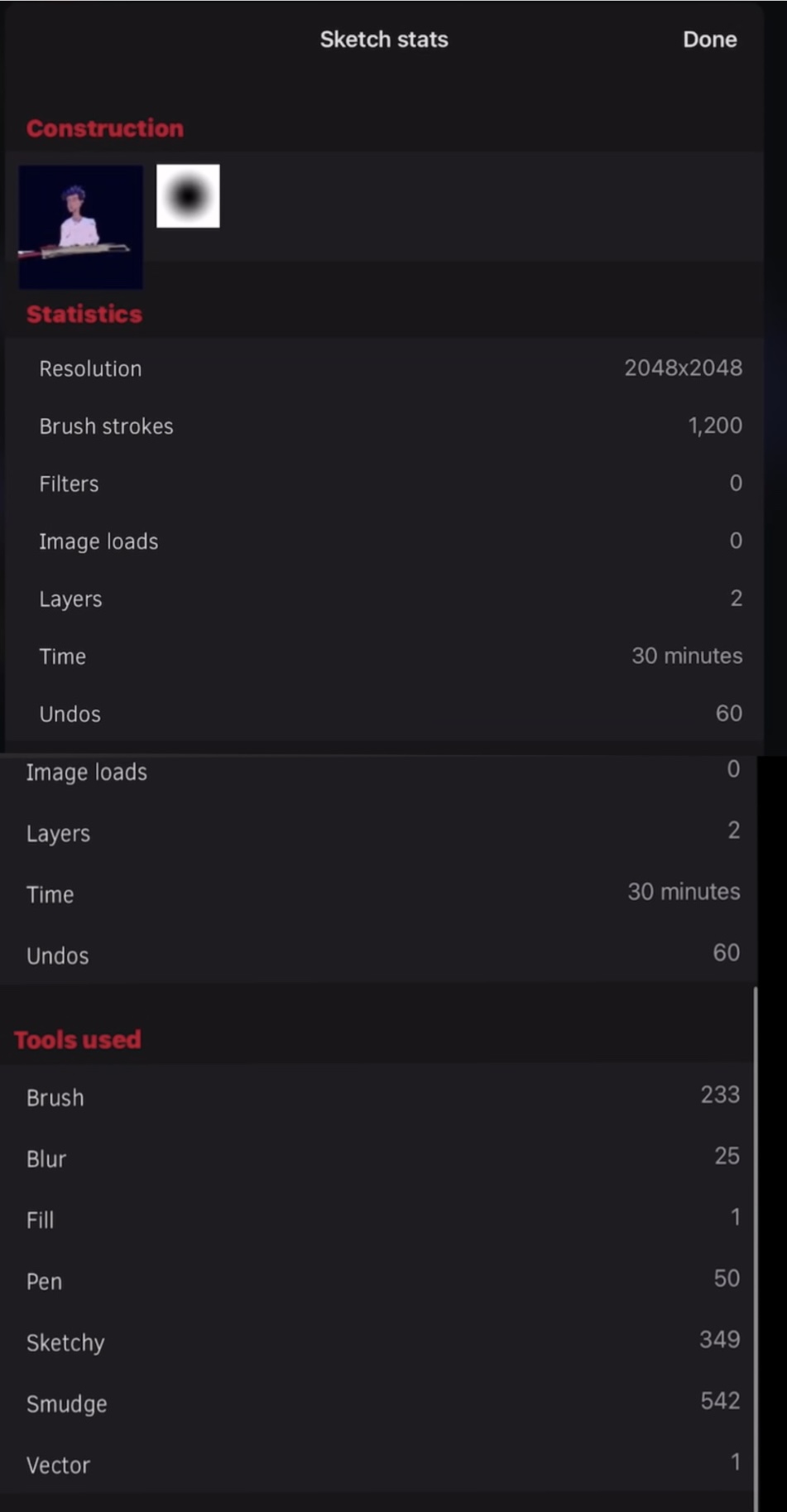The height and width of the screenshot is (1512, 787).
Task: Select the Blur tool usage row
Action: pyautogui.click(x=381, y=1158)
